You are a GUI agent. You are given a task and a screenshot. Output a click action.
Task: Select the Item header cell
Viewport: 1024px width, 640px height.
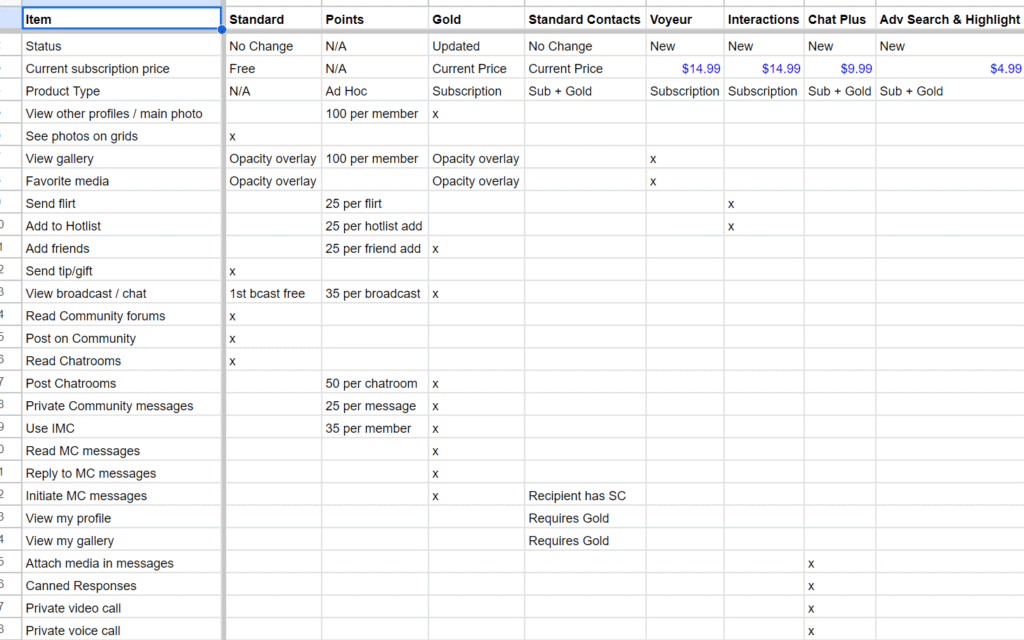click(120, 19)
